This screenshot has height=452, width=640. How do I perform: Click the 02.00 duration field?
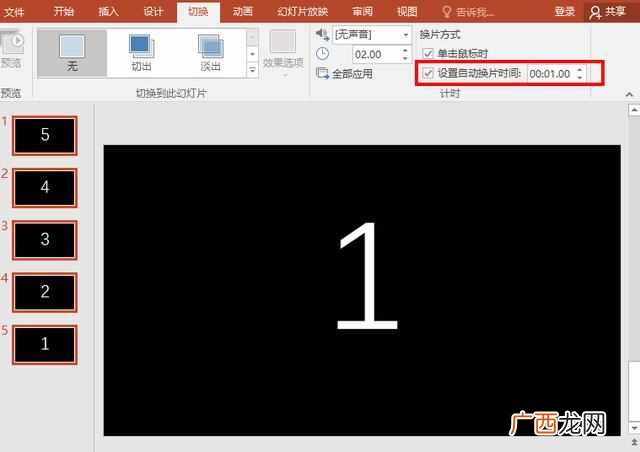[x=376, y=54]
